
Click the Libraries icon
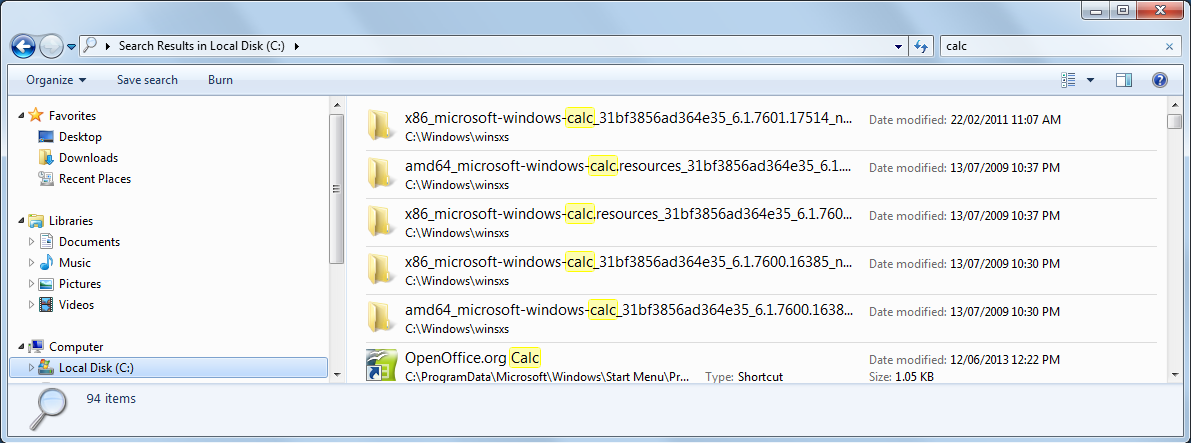(x=36, y=221)
